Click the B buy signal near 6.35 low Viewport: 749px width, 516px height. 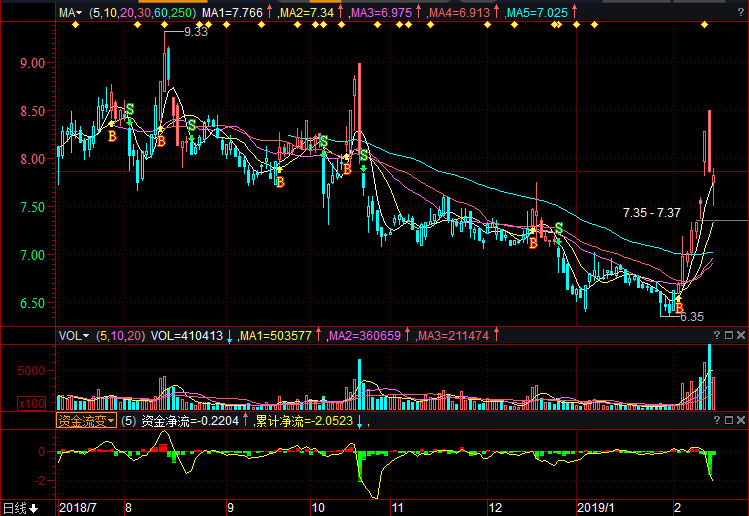point(679,305)
